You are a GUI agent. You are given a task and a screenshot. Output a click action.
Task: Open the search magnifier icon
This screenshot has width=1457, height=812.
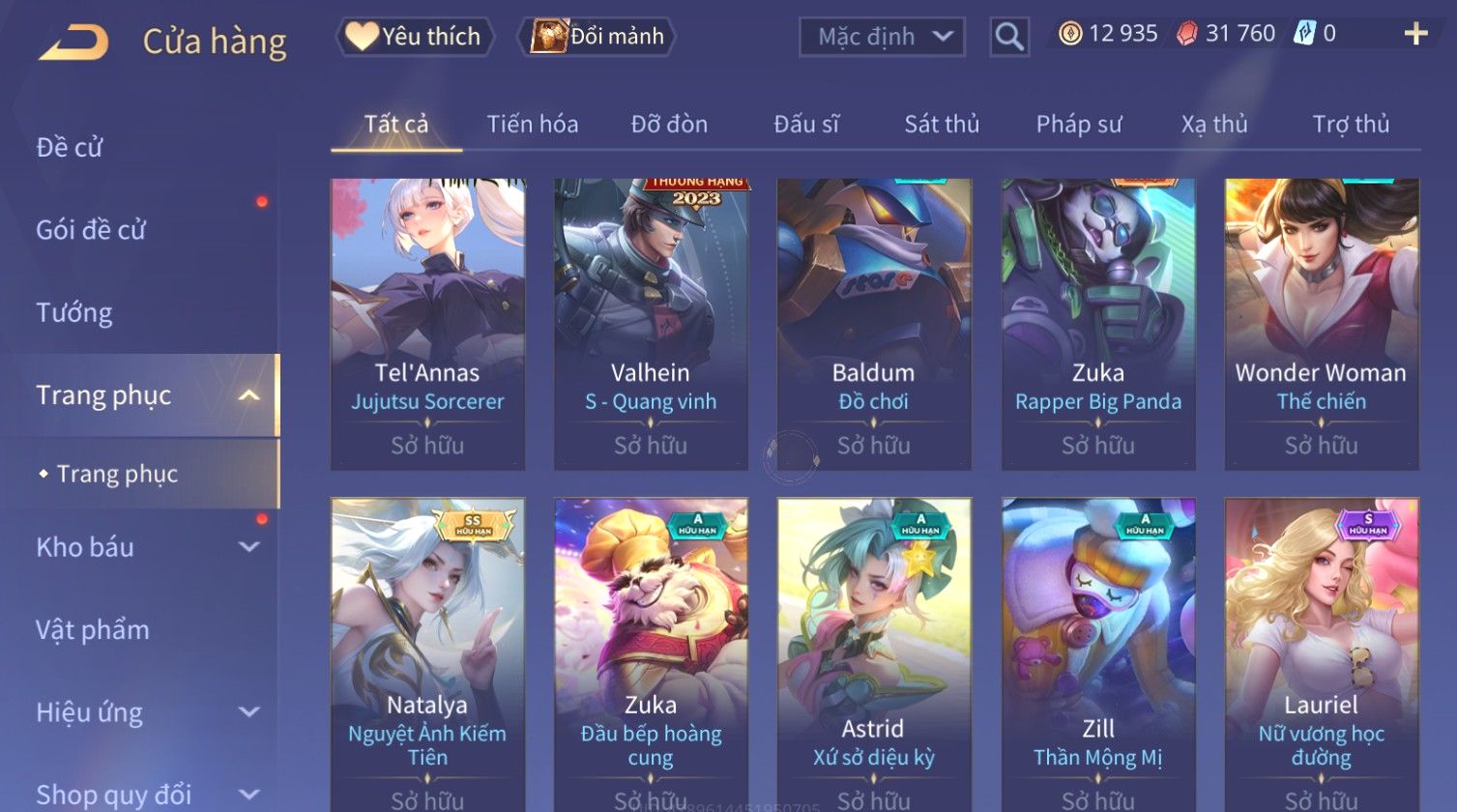[1008, 37]
